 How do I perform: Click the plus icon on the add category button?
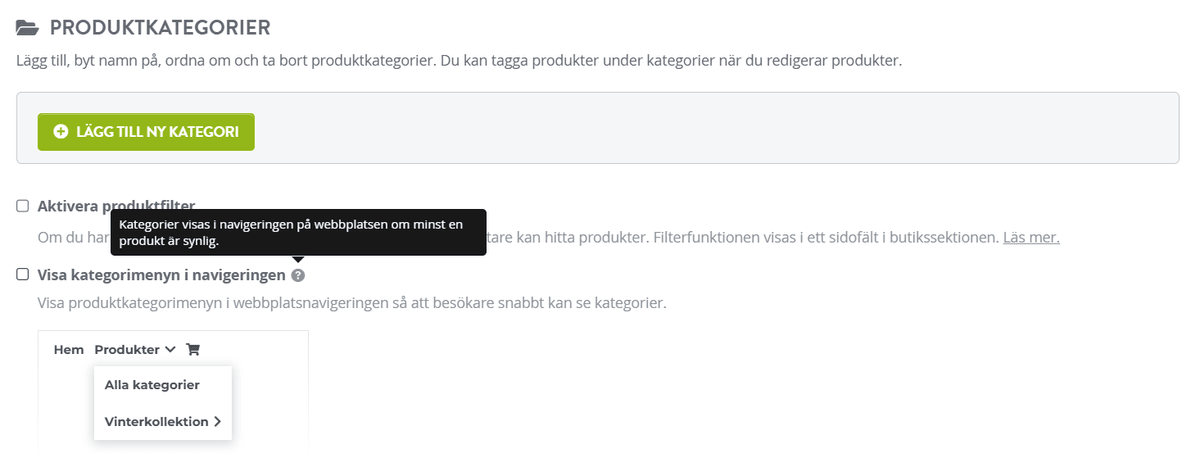point(61,132)
